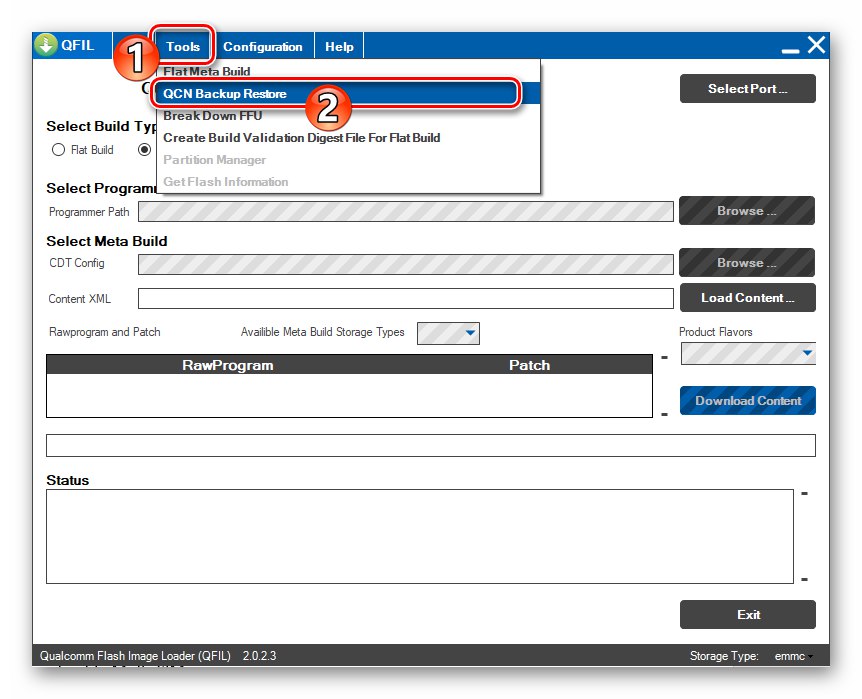The width and height of the screenshot is (862, 699).
Task: Click the Qualcomm Flash Image Loader version text
Action: tap(158, 656)
